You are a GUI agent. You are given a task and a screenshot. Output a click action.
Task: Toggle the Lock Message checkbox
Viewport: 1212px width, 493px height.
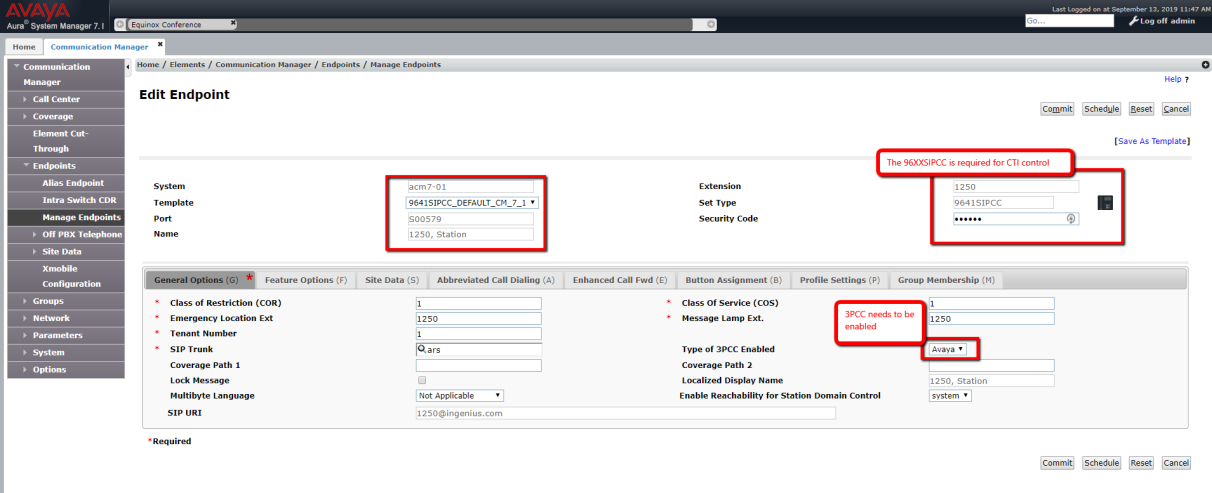point(421,381)
